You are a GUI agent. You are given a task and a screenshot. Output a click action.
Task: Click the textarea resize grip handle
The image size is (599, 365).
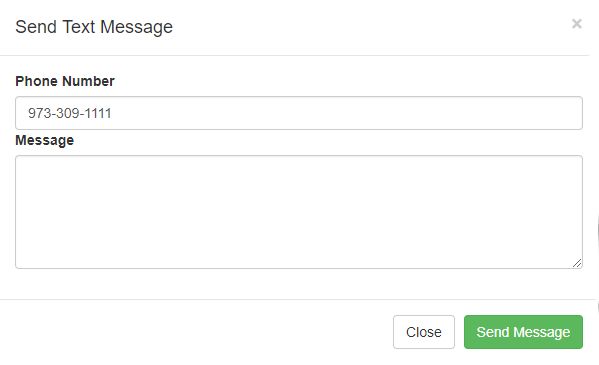click(577, 263)
